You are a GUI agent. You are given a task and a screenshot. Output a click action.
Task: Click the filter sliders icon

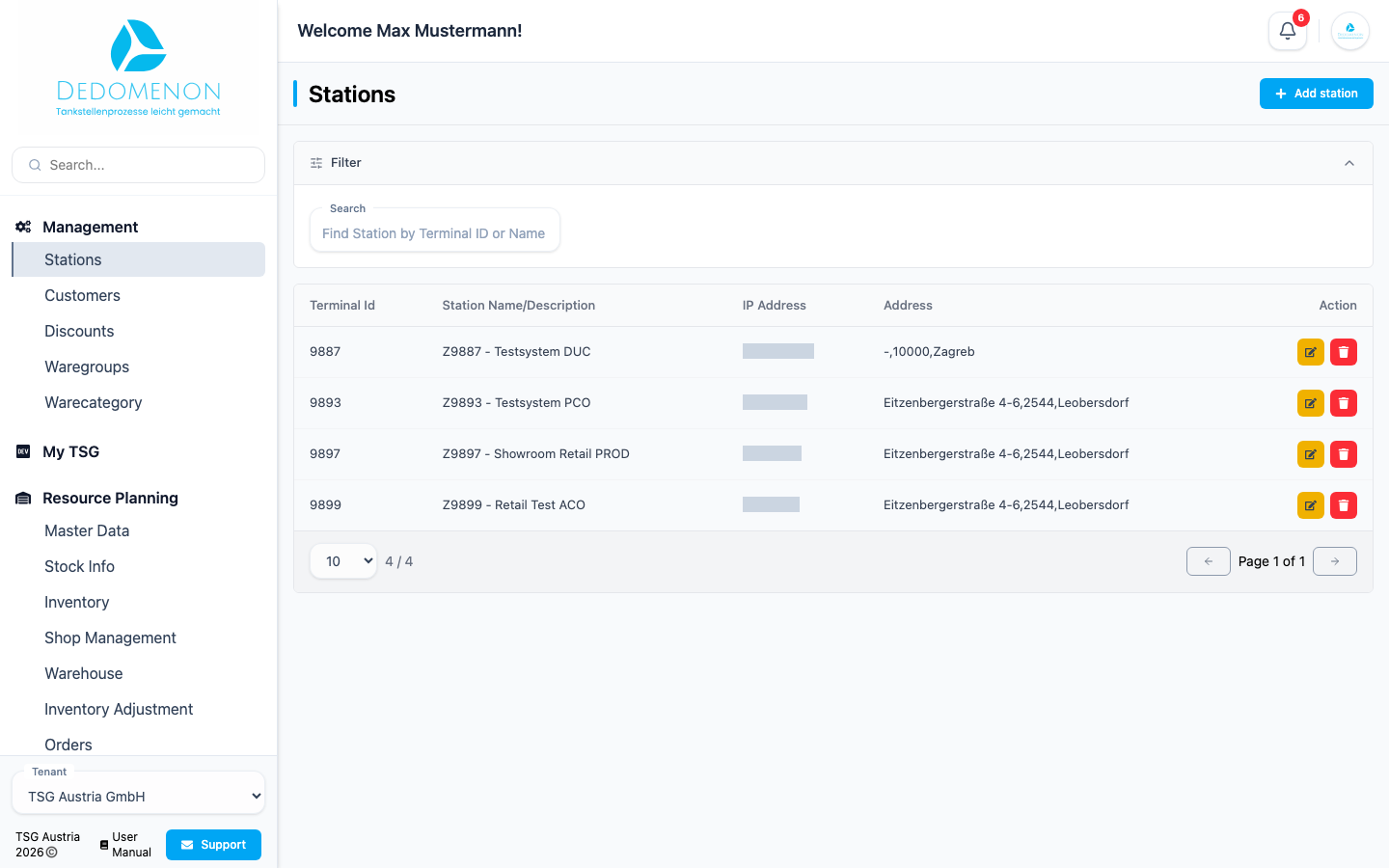tap(316, 163)
